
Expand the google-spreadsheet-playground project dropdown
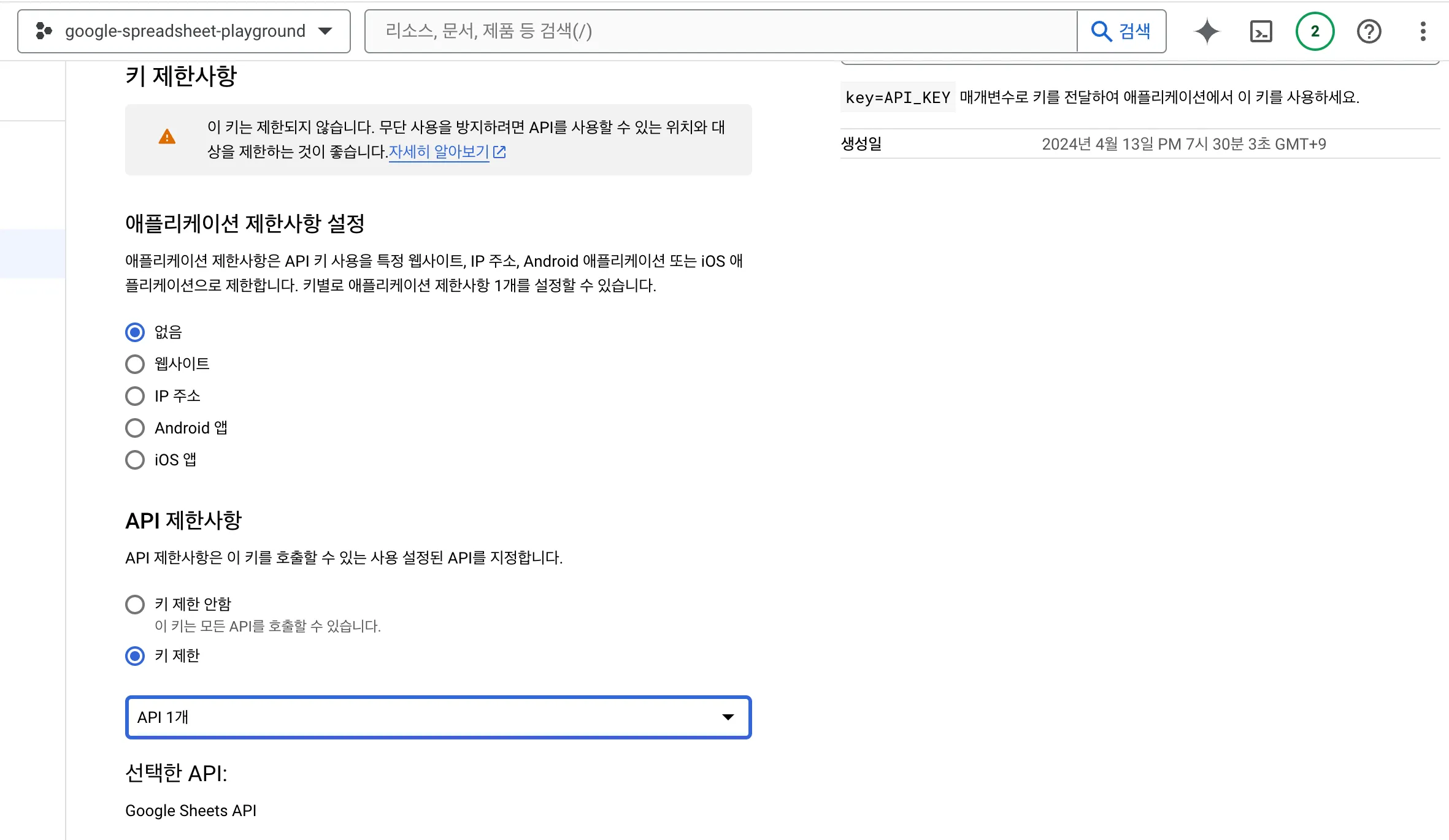coord(326,31)
